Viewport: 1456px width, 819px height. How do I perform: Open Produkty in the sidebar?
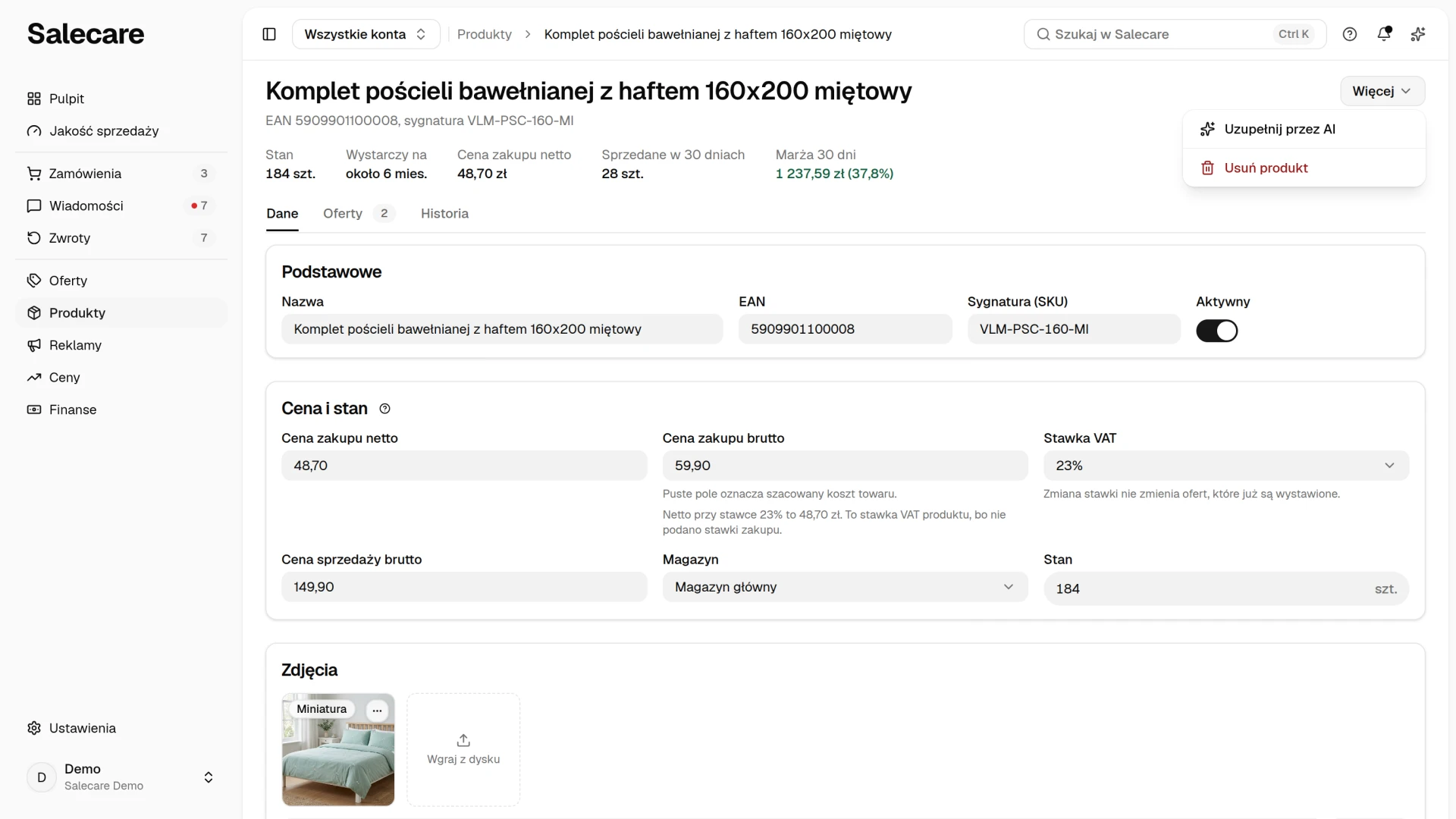click(121, 313)
